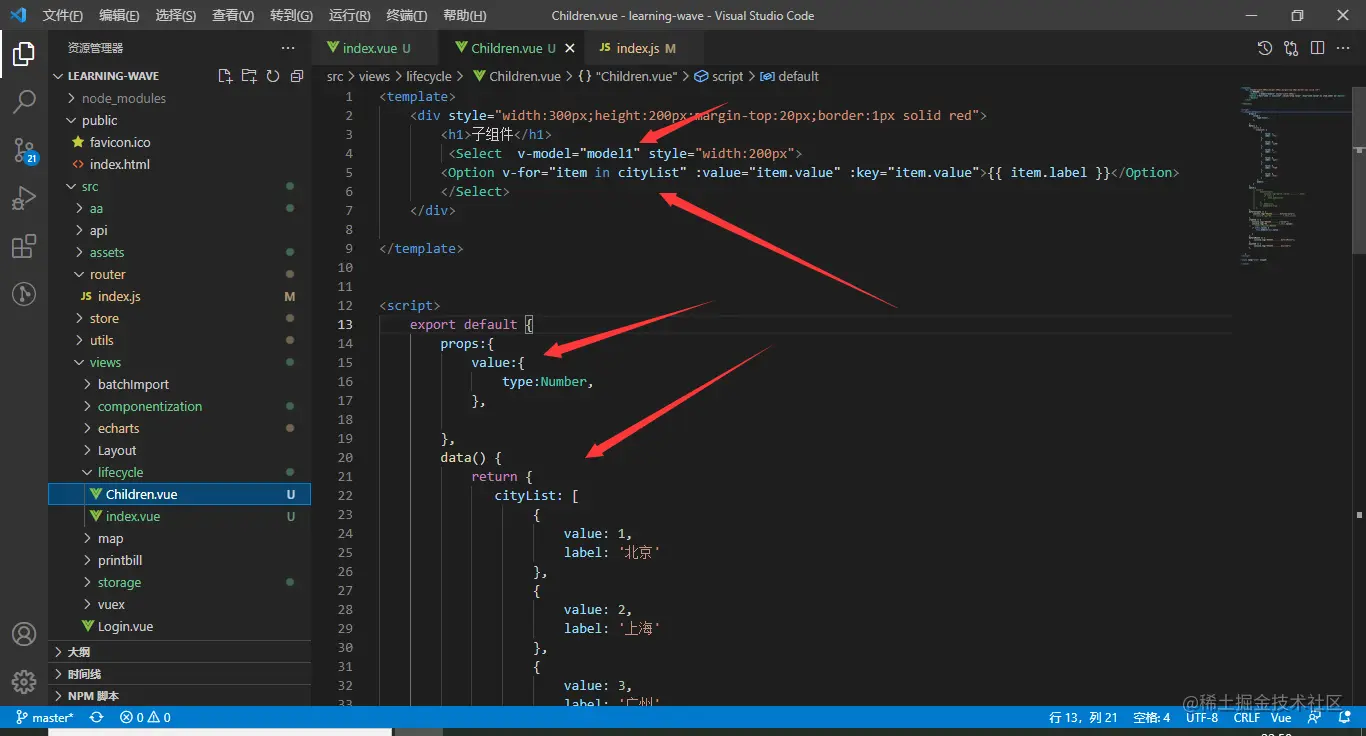Close the Children.vue editor tab
The image size is (1366, 736).
pos(570,48)
